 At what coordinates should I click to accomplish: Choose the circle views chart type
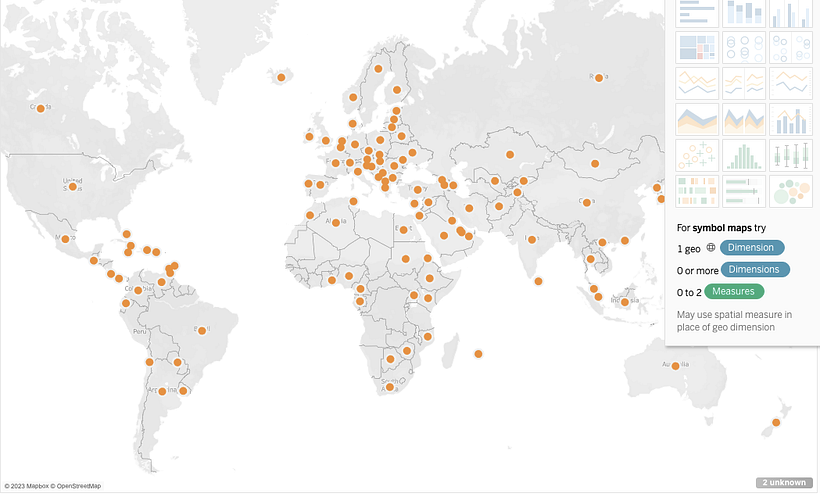[x=744, y=48]
